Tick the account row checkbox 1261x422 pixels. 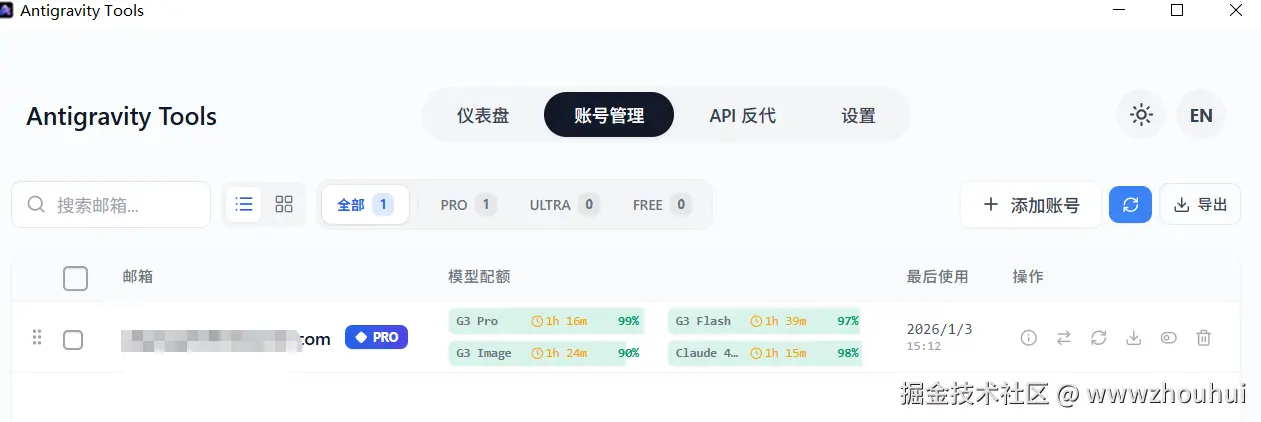pyautogui.click(x=73, y=339)
